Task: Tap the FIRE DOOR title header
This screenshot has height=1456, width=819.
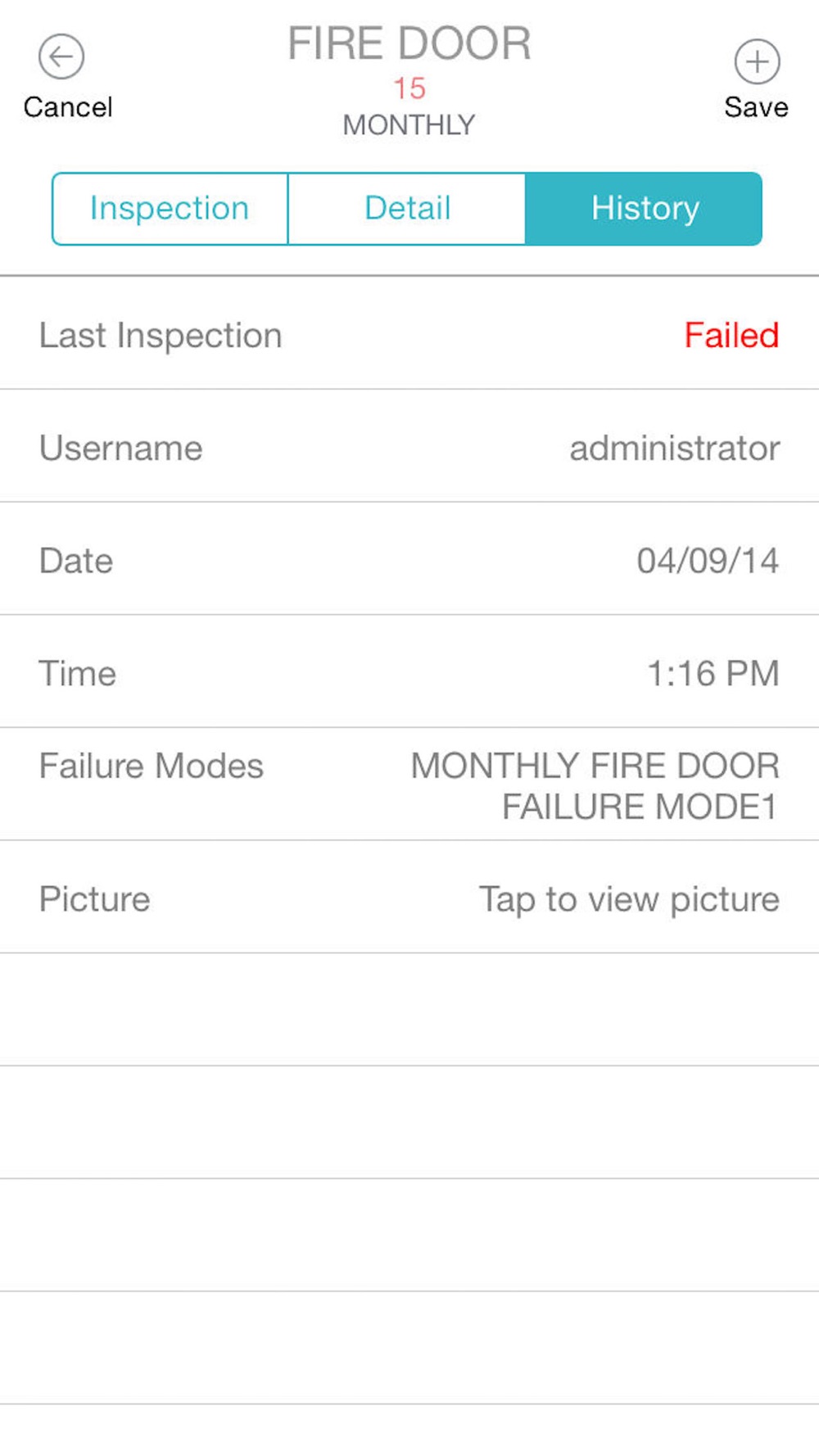Action: (x=409, y=43)
